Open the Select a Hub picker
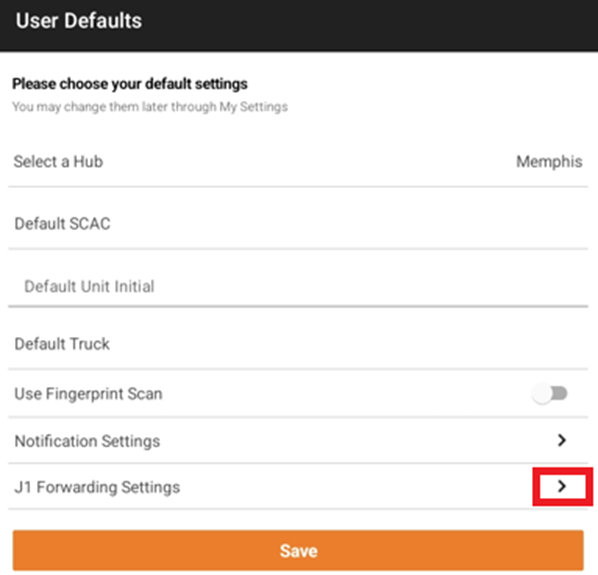The height and width of the screenshot is (575, 598). (x=298, y=162)
